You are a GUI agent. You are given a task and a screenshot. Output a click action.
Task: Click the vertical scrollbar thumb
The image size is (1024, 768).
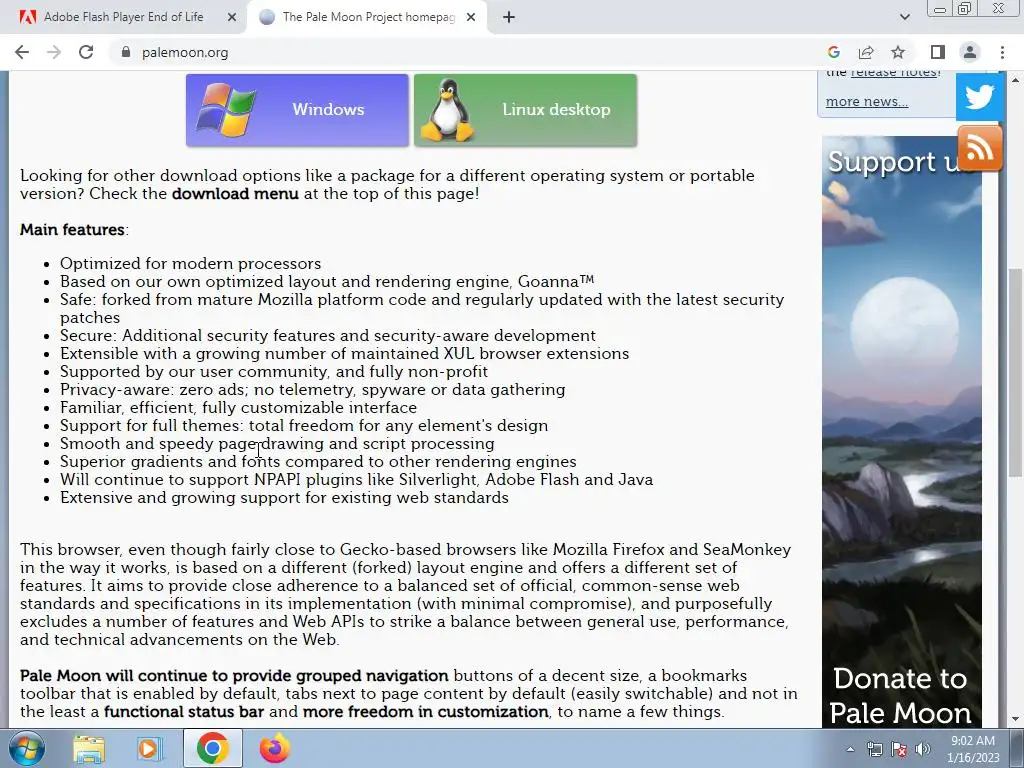click(x=1015, y=372)
